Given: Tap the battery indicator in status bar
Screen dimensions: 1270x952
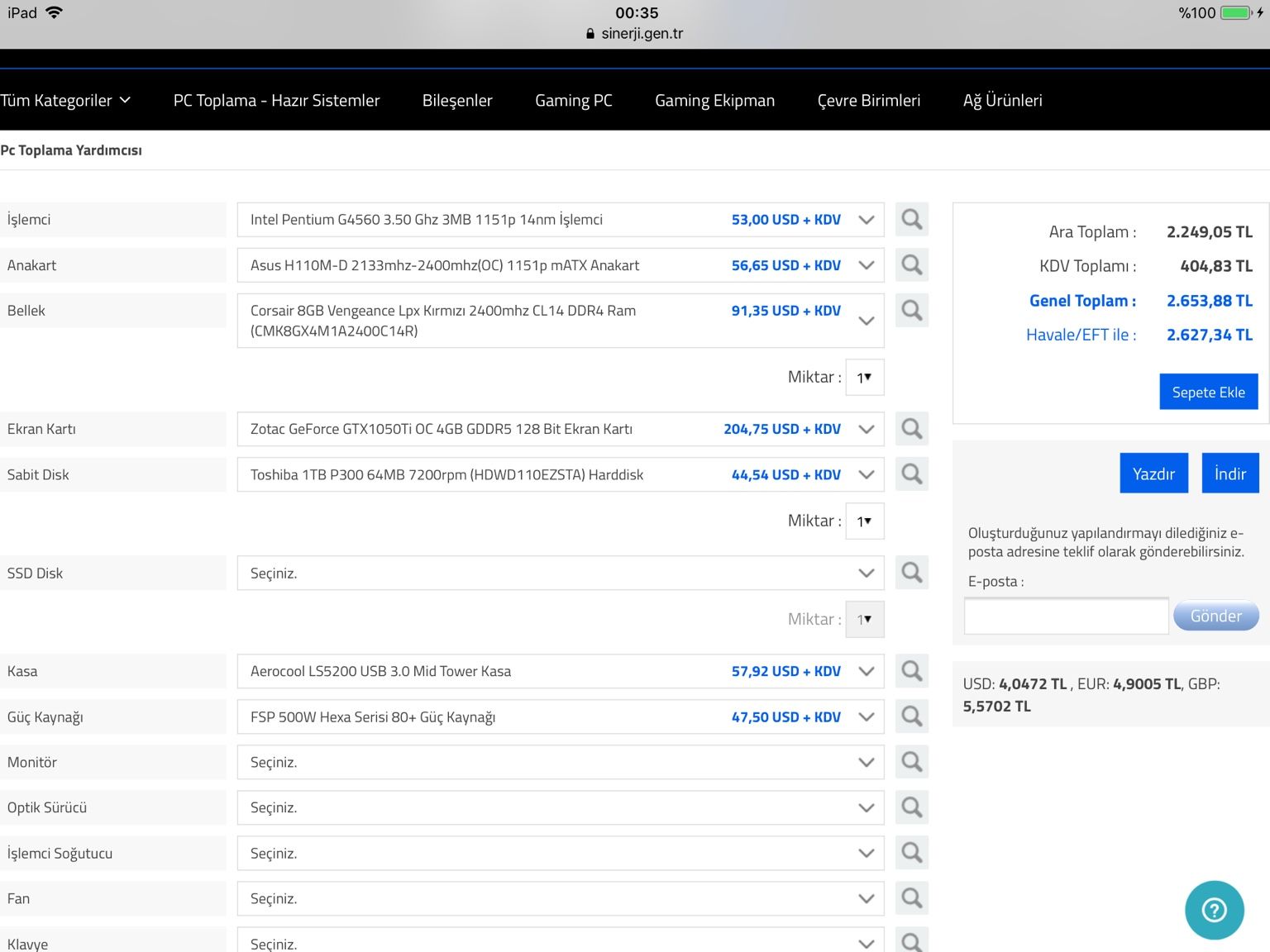Looking at the screenshot, I should coord(1237,12).
